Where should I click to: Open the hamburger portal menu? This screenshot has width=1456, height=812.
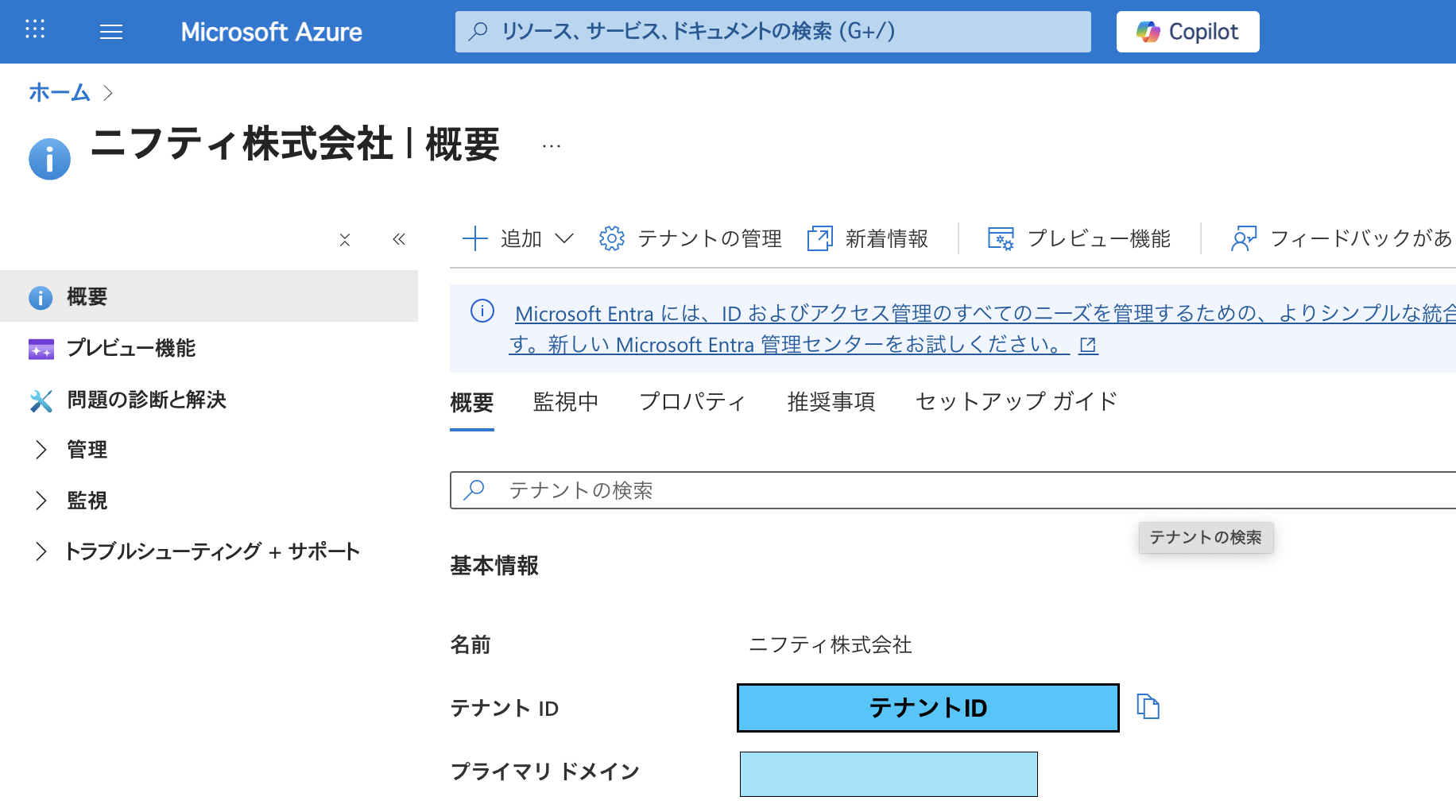[x=111, y=32]
